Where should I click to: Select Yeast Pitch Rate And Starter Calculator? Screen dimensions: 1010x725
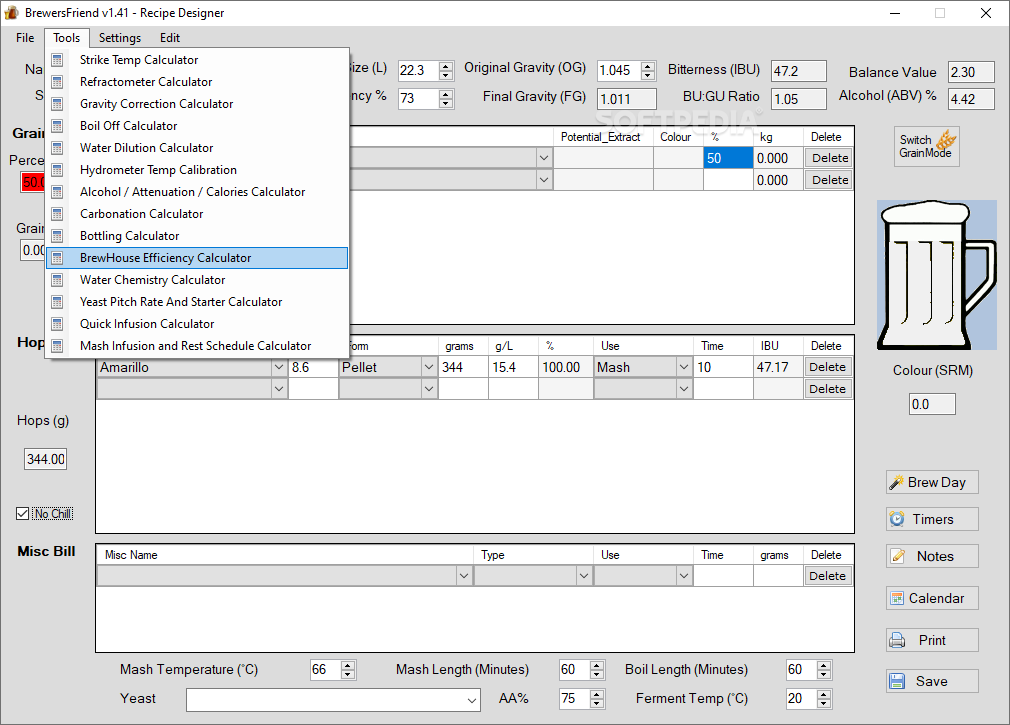[197, 302]
